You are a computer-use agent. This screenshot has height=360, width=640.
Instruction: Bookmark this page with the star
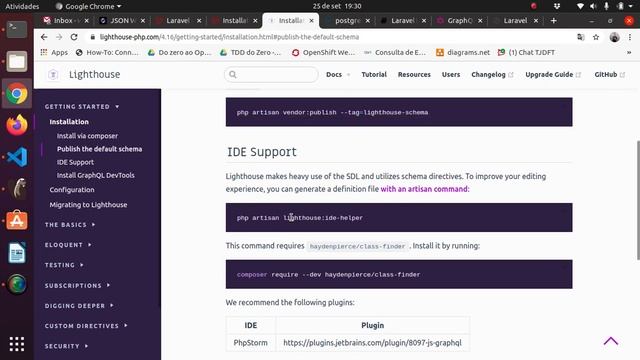[596, 37]
